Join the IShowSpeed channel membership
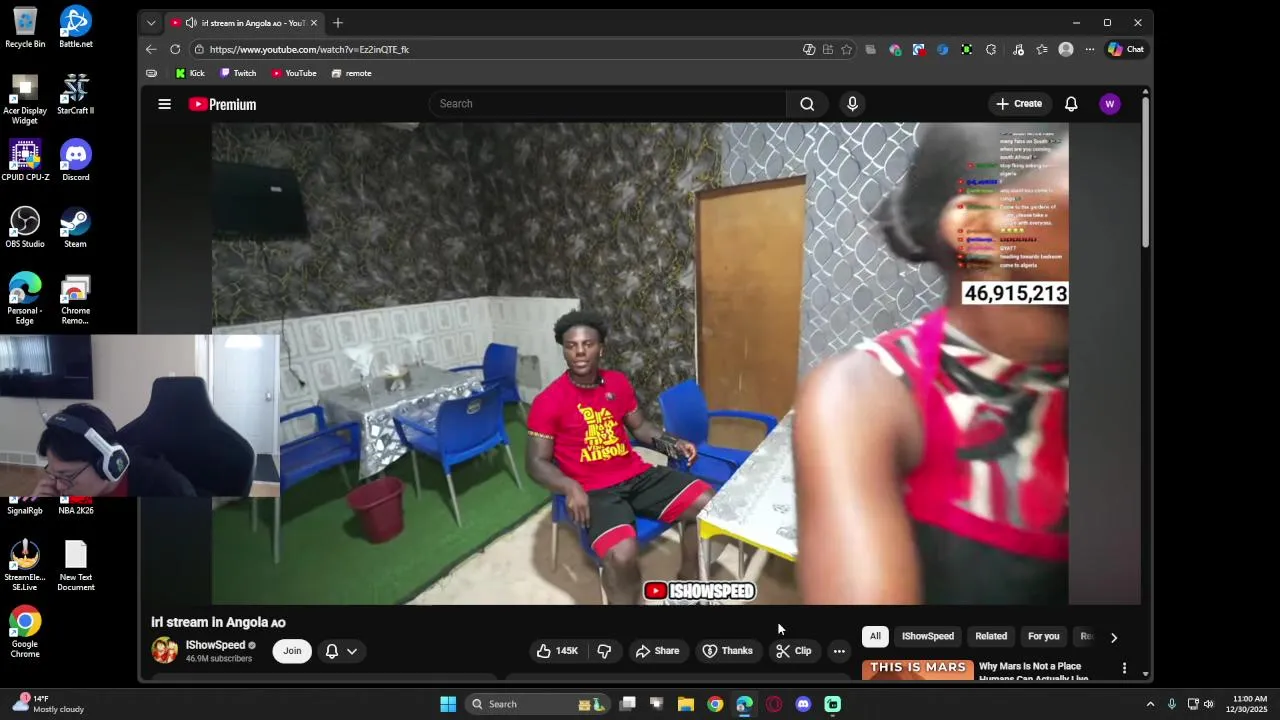This screenshot has width=1280, height=720. [292, 651]
